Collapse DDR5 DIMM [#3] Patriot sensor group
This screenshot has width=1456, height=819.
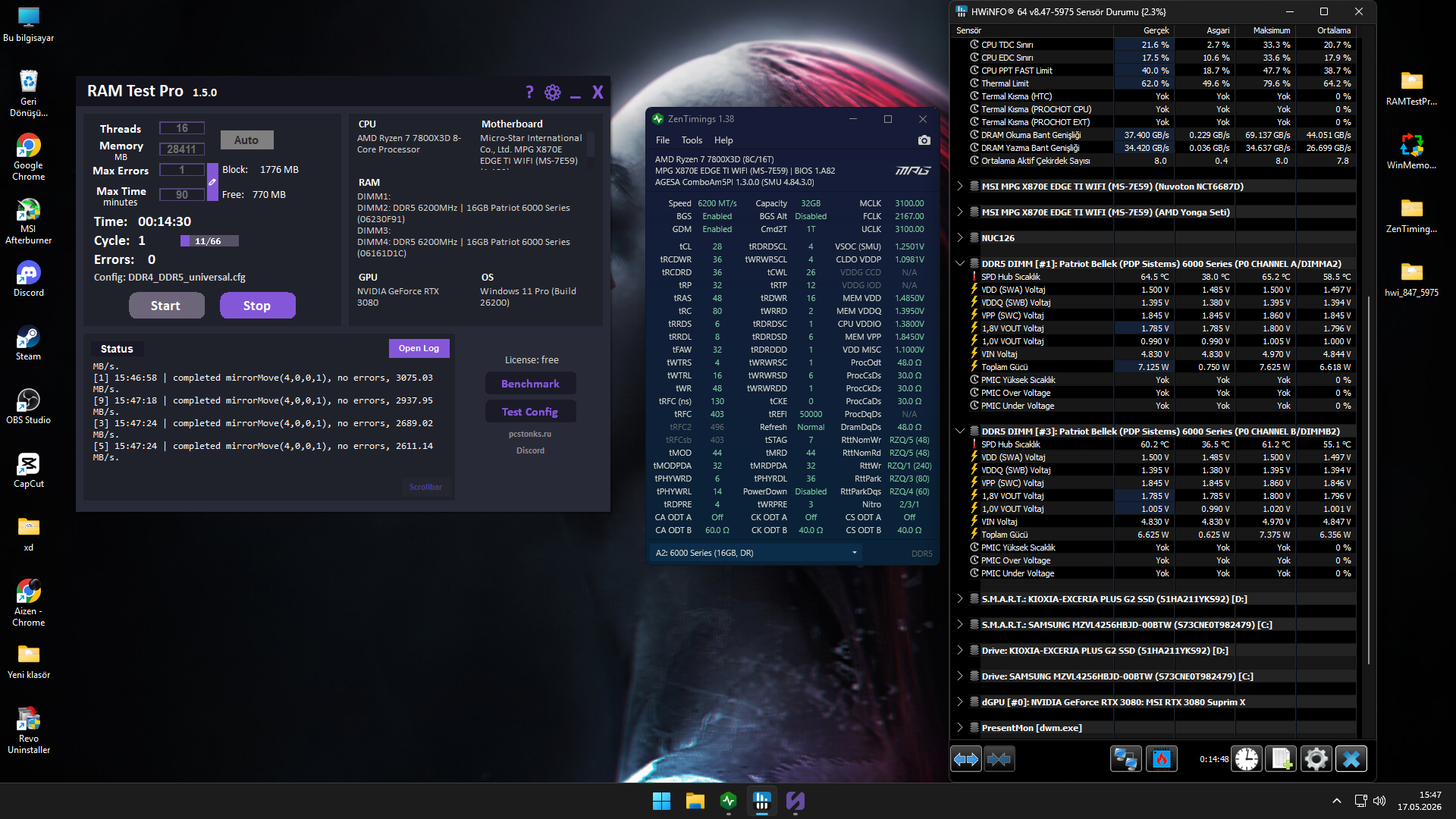(960, 431)
